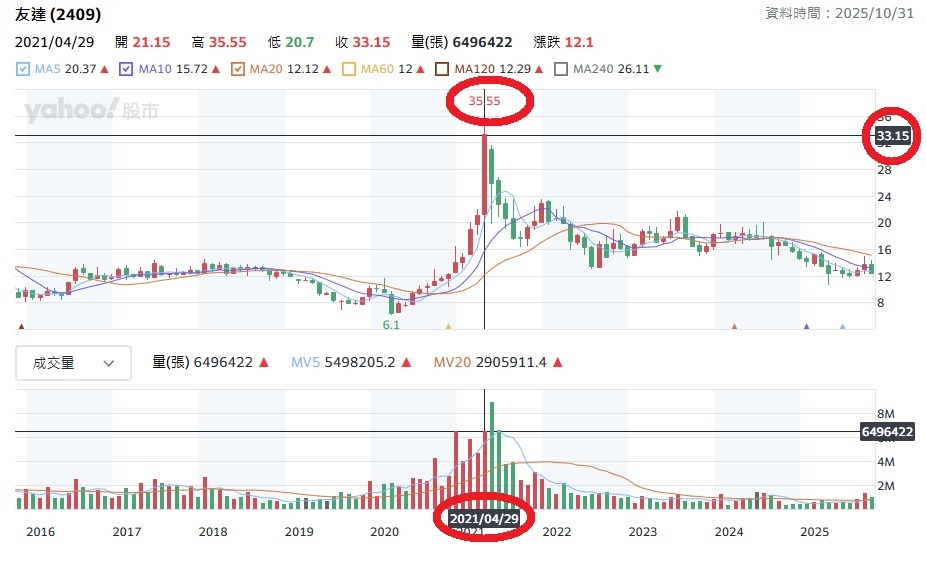Click the 6496422 volume tag on volume axis
Image resolution: width=926 pixels, height=565 pixels.
coord(887,432)
